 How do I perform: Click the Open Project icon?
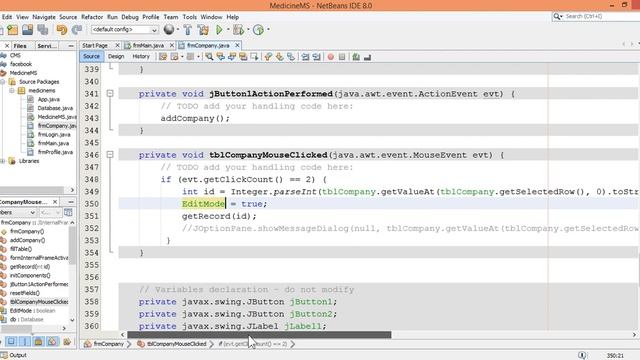point(27,30)
